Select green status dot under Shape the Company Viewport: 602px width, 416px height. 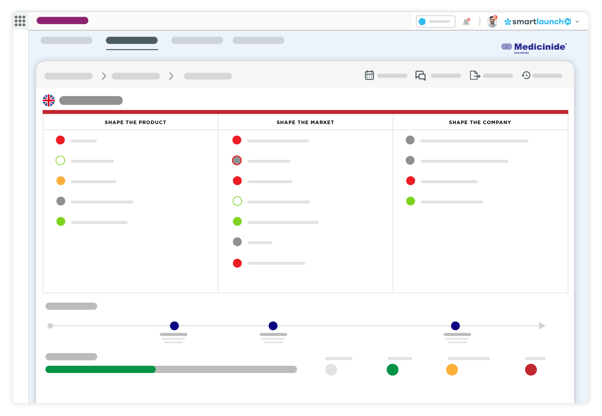[410, 201]
